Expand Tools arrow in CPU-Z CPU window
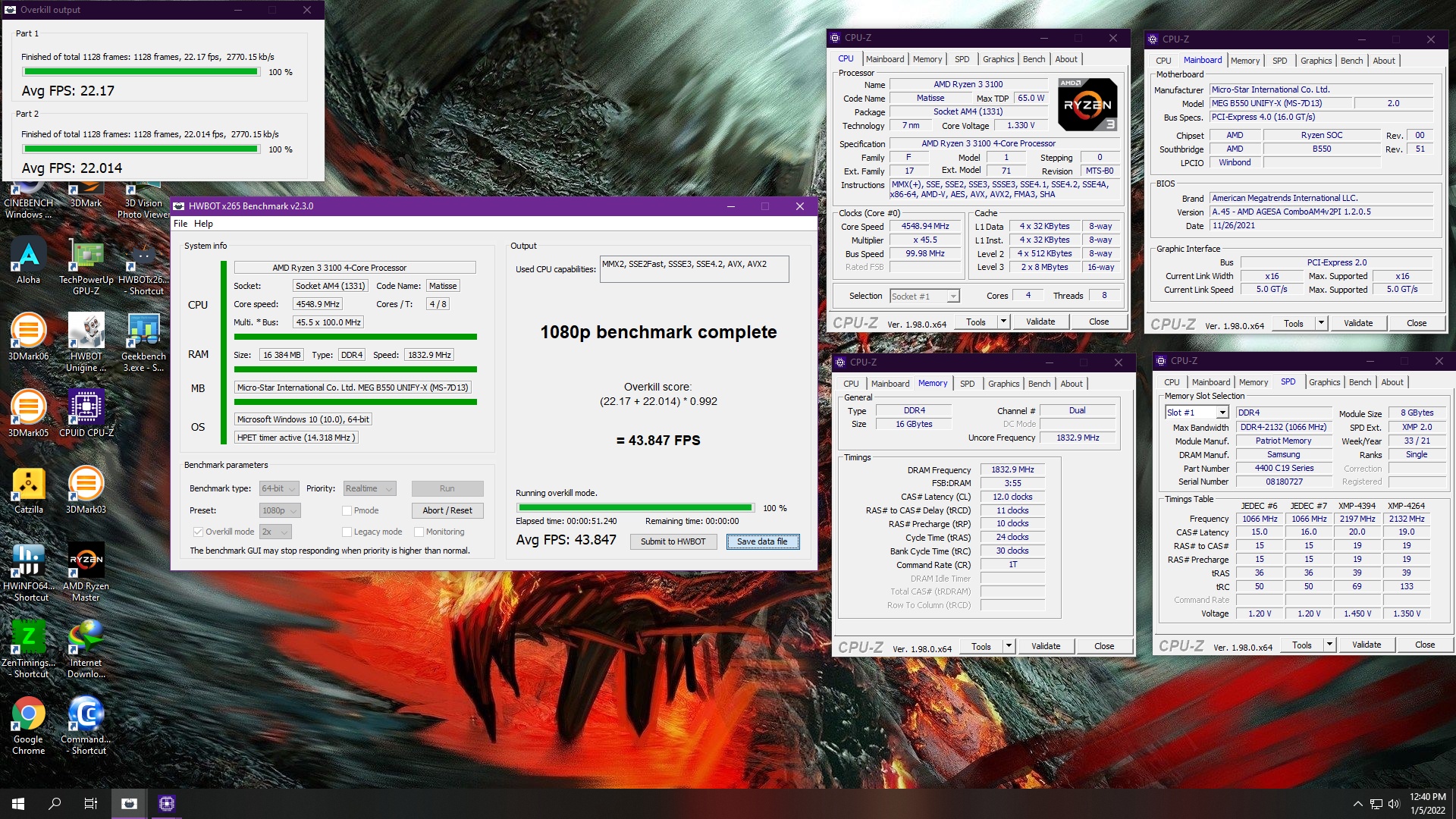The image size is (1456, 819). coord(1003,322)
